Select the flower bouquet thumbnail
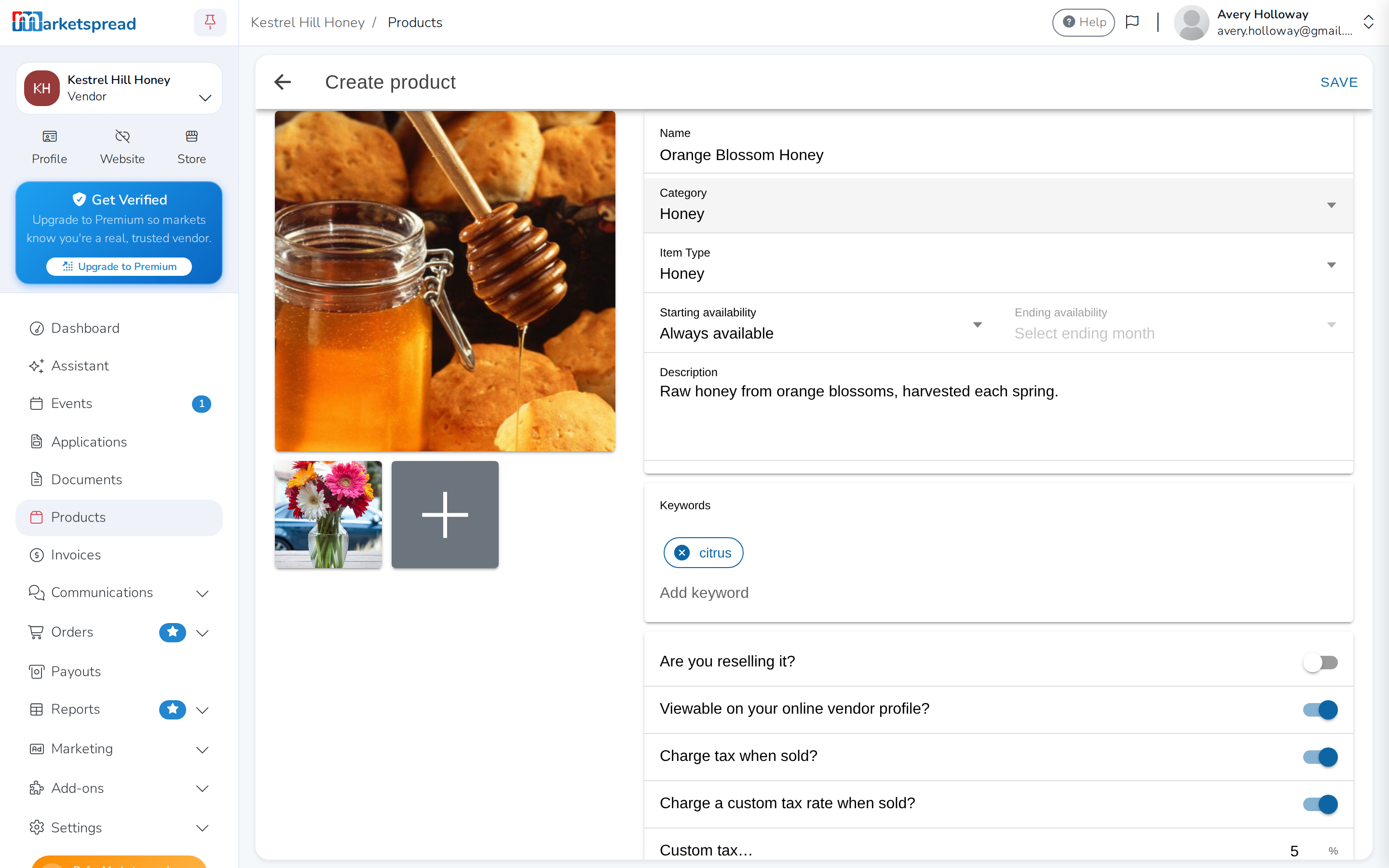This screenshot has width=1389, height=868. coord(328,515)
